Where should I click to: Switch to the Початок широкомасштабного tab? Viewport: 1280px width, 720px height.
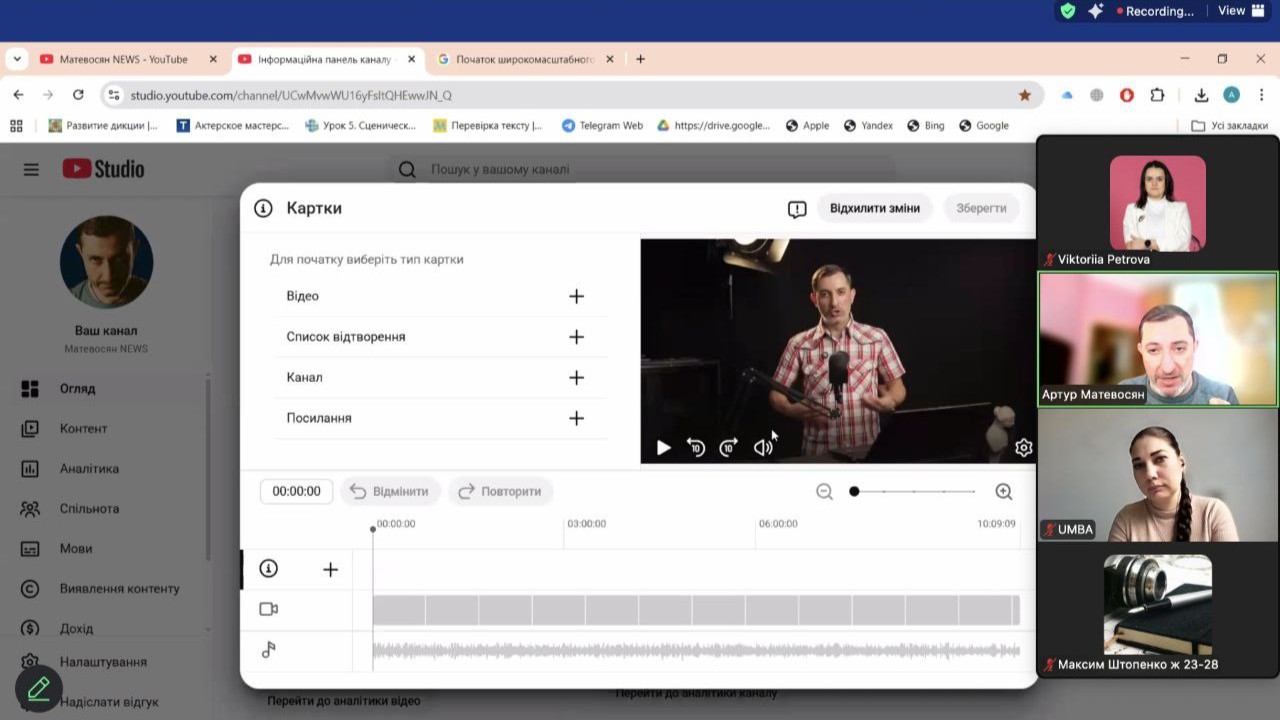525,59
